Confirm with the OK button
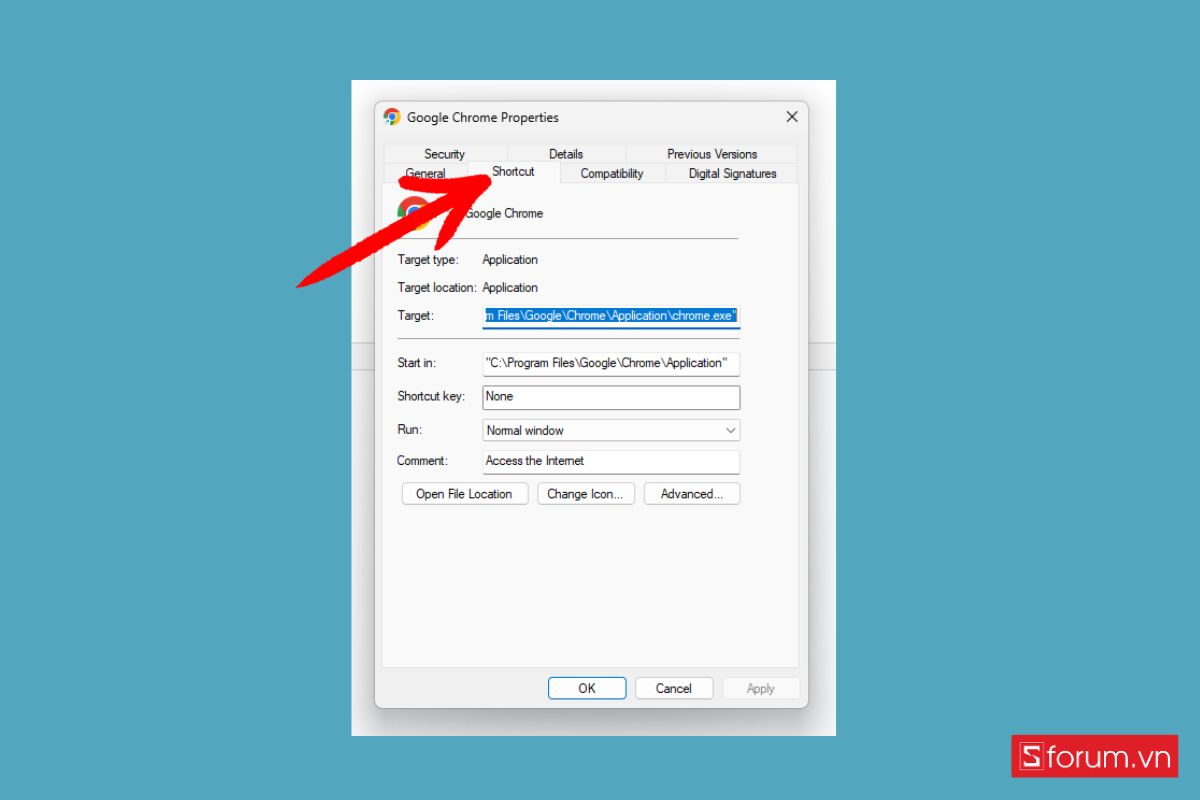The image size is (1200, 800). coord(587,688)
